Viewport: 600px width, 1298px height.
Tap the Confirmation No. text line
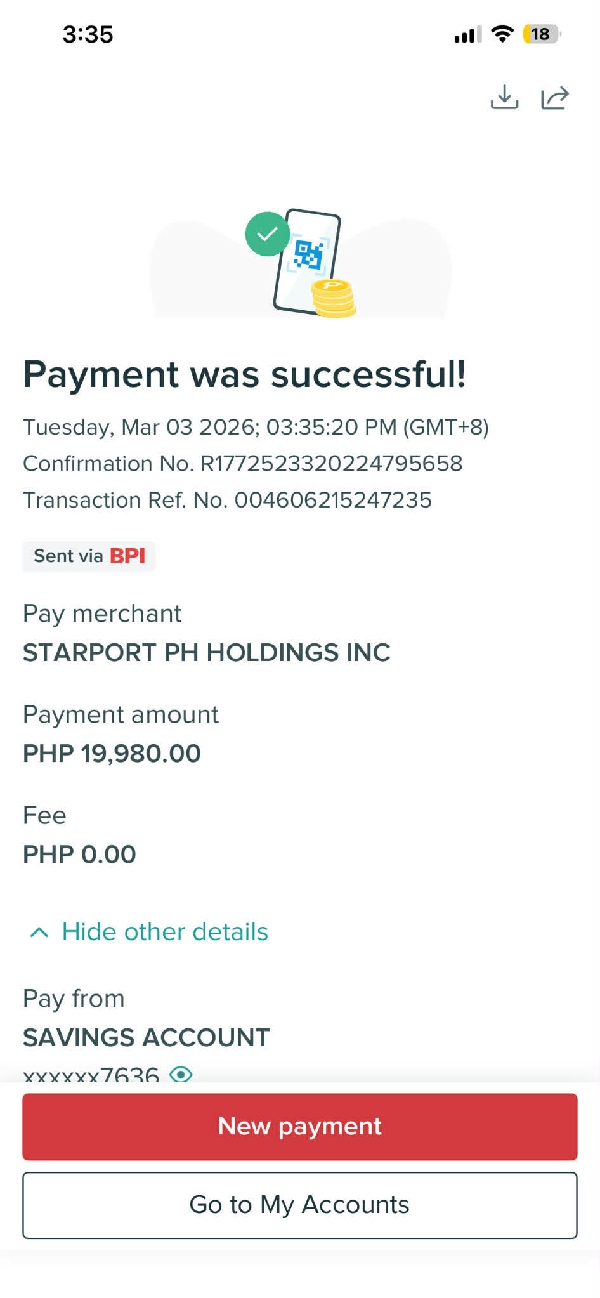pyautogui.click(x=243, y=464)
